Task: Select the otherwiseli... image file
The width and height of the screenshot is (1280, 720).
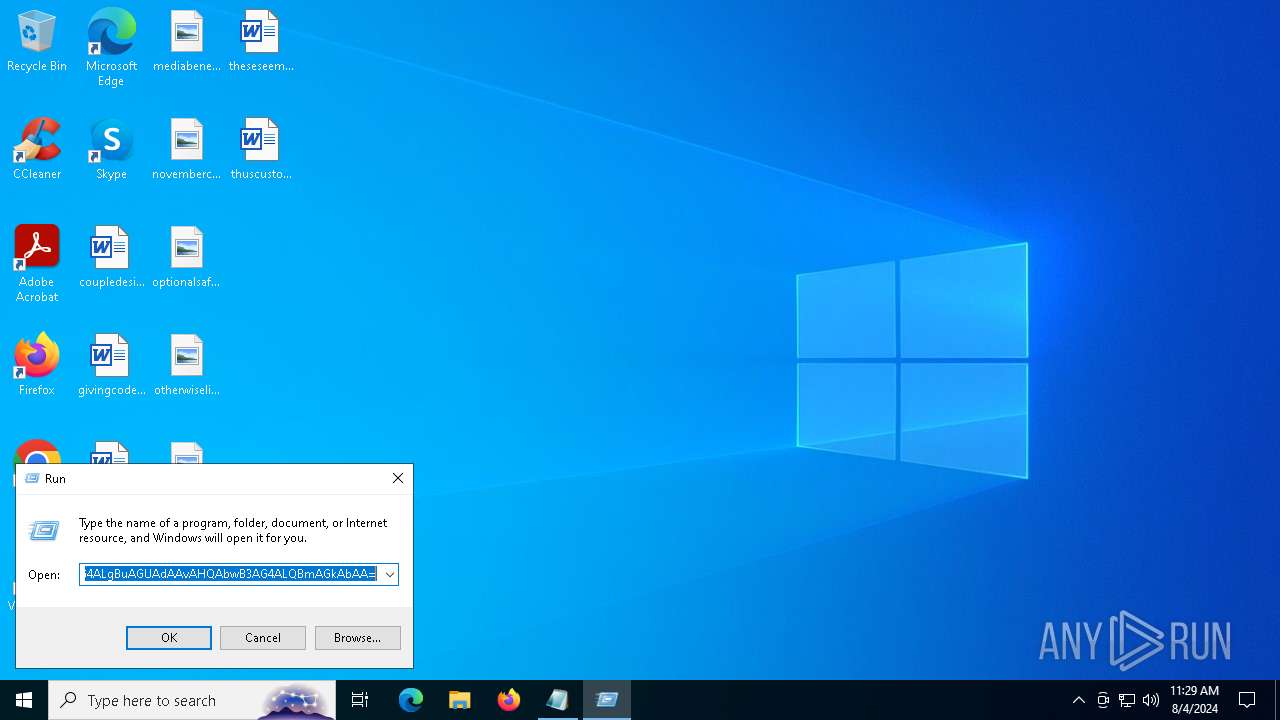Action: click(187, 366)
